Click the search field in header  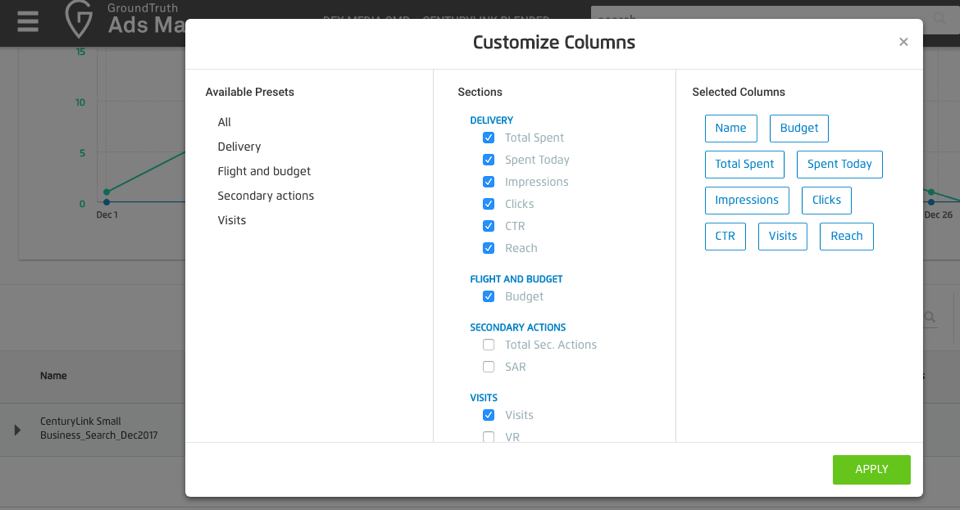coord(760,18)
